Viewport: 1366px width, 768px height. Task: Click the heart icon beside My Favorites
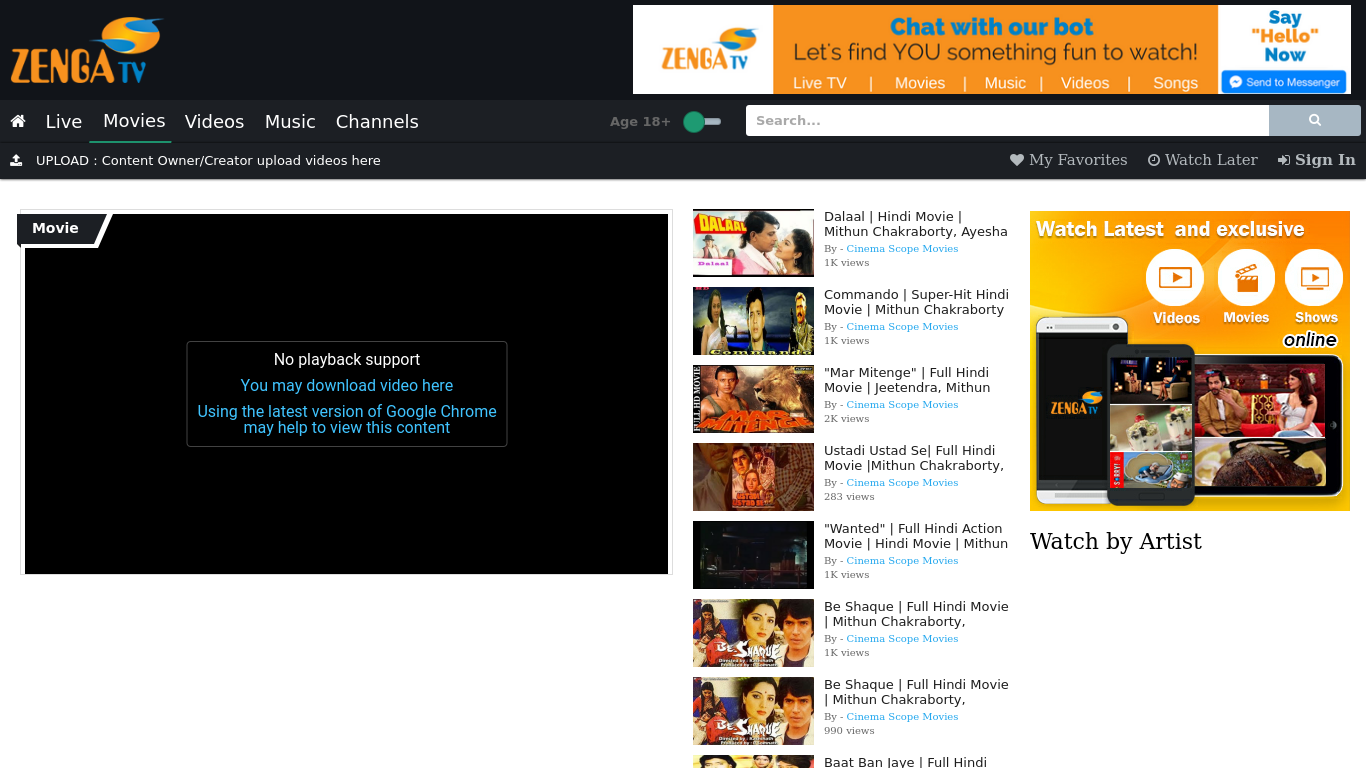click(1016, 160)
